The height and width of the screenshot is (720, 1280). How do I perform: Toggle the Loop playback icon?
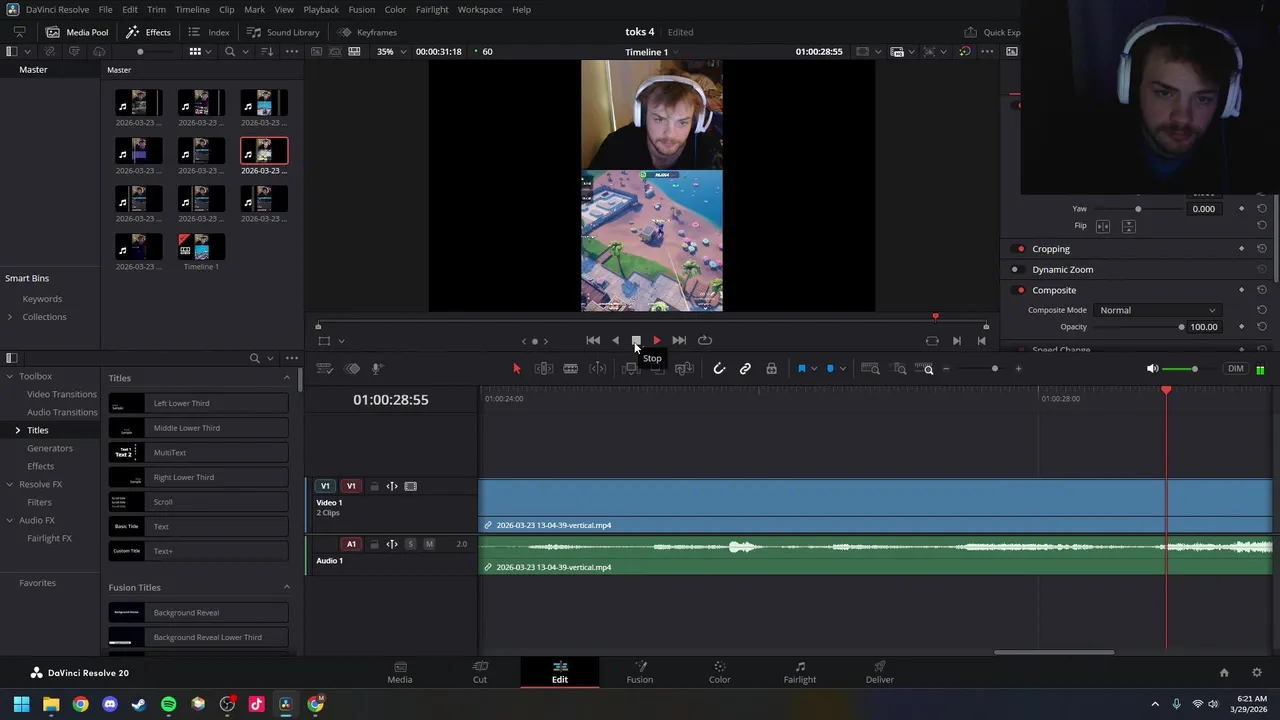(x=705, y=341)
